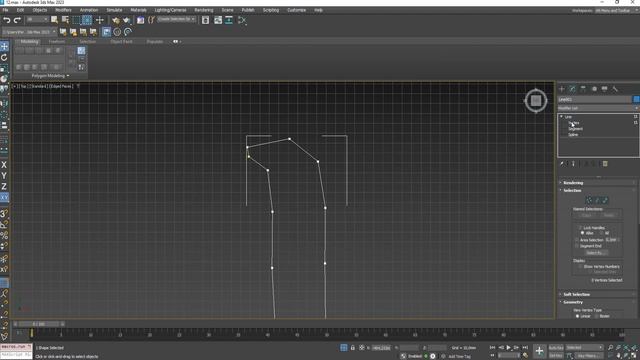Collapse the Line entry in modifier stack
This screenshot has height=360, width=640.
tap(562, 117)
